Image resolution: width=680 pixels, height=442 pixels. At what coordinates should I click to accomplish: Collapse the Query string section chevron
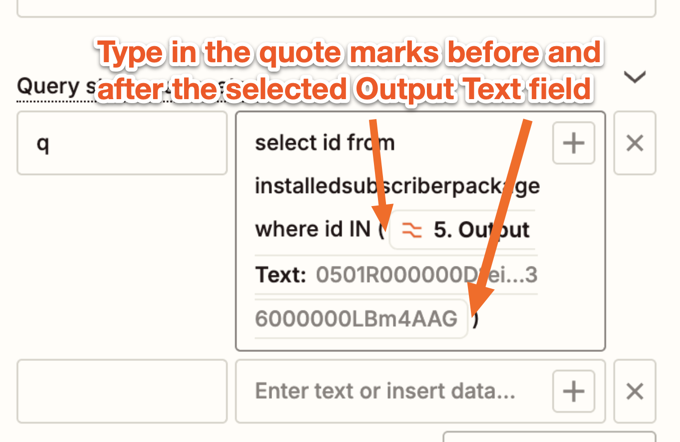[634, 77]
